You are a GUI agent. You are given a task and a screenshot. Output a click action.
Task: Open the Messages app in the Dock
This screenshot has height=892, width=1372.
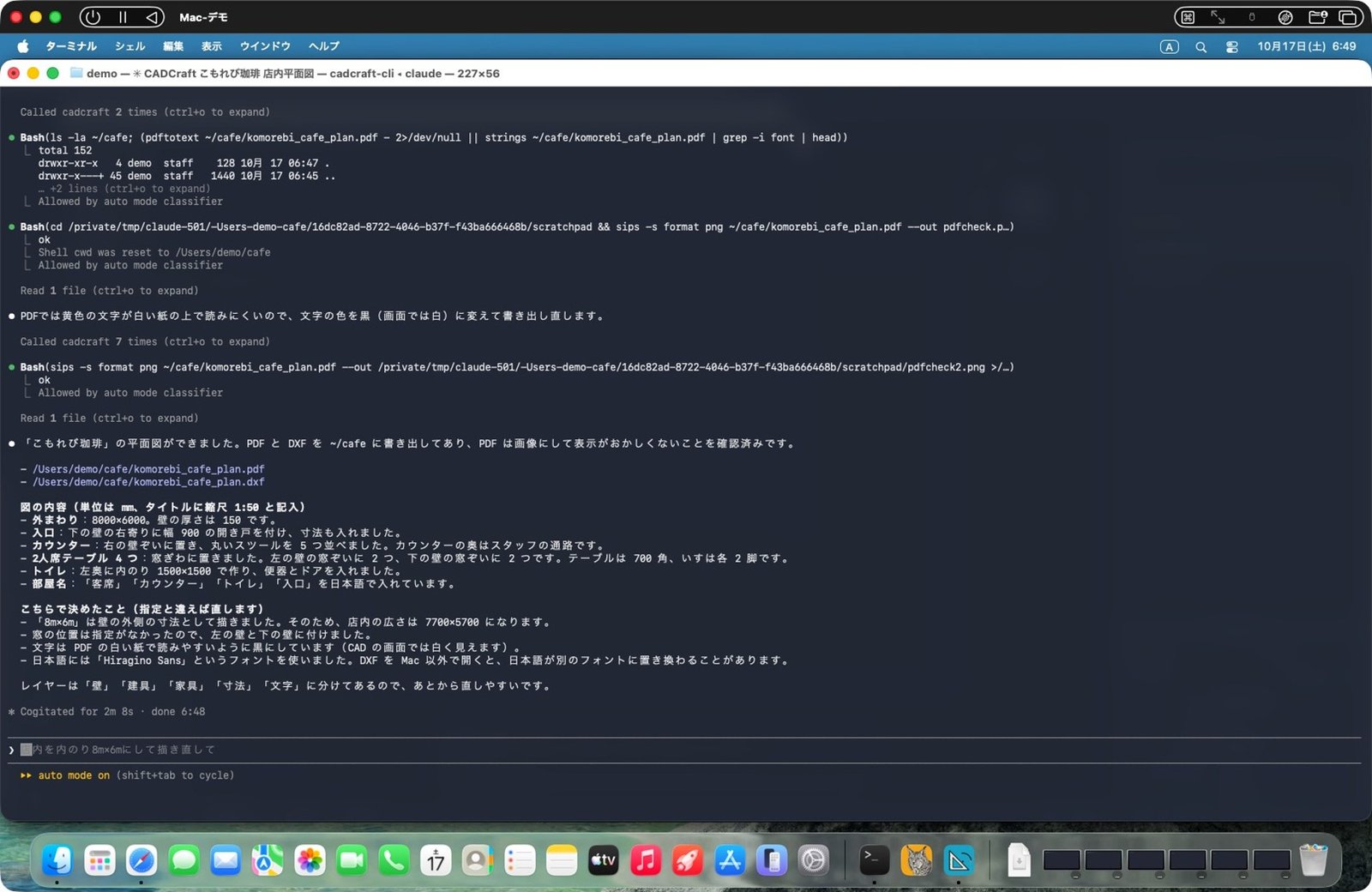pos(184,860)
